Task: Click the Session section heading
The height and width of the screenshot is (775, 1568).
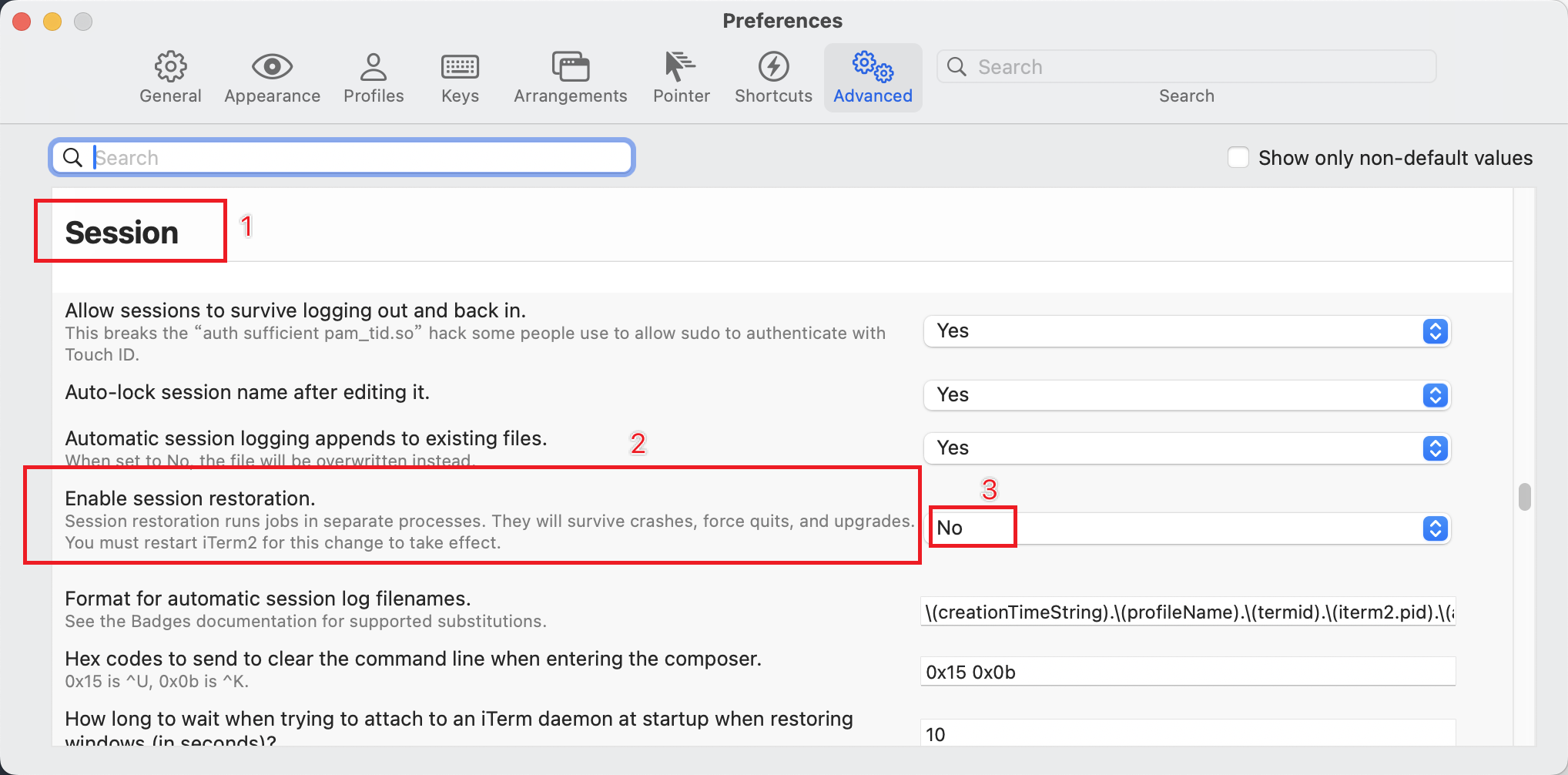Action: [x=122, y=233]
